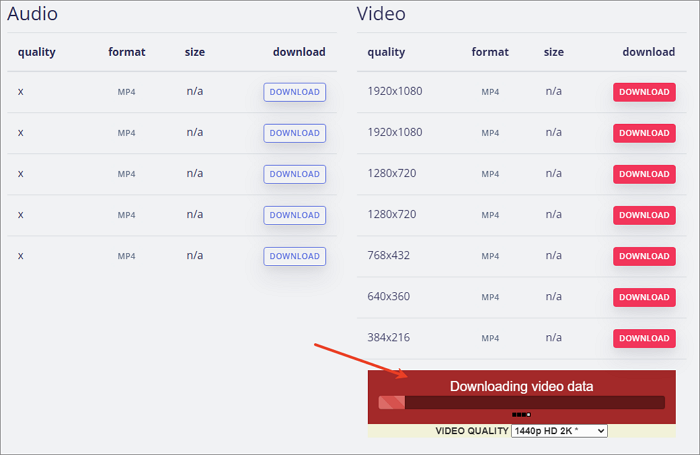
Task: Download the third audio MP4 file
Action: [x=295, y=174]
